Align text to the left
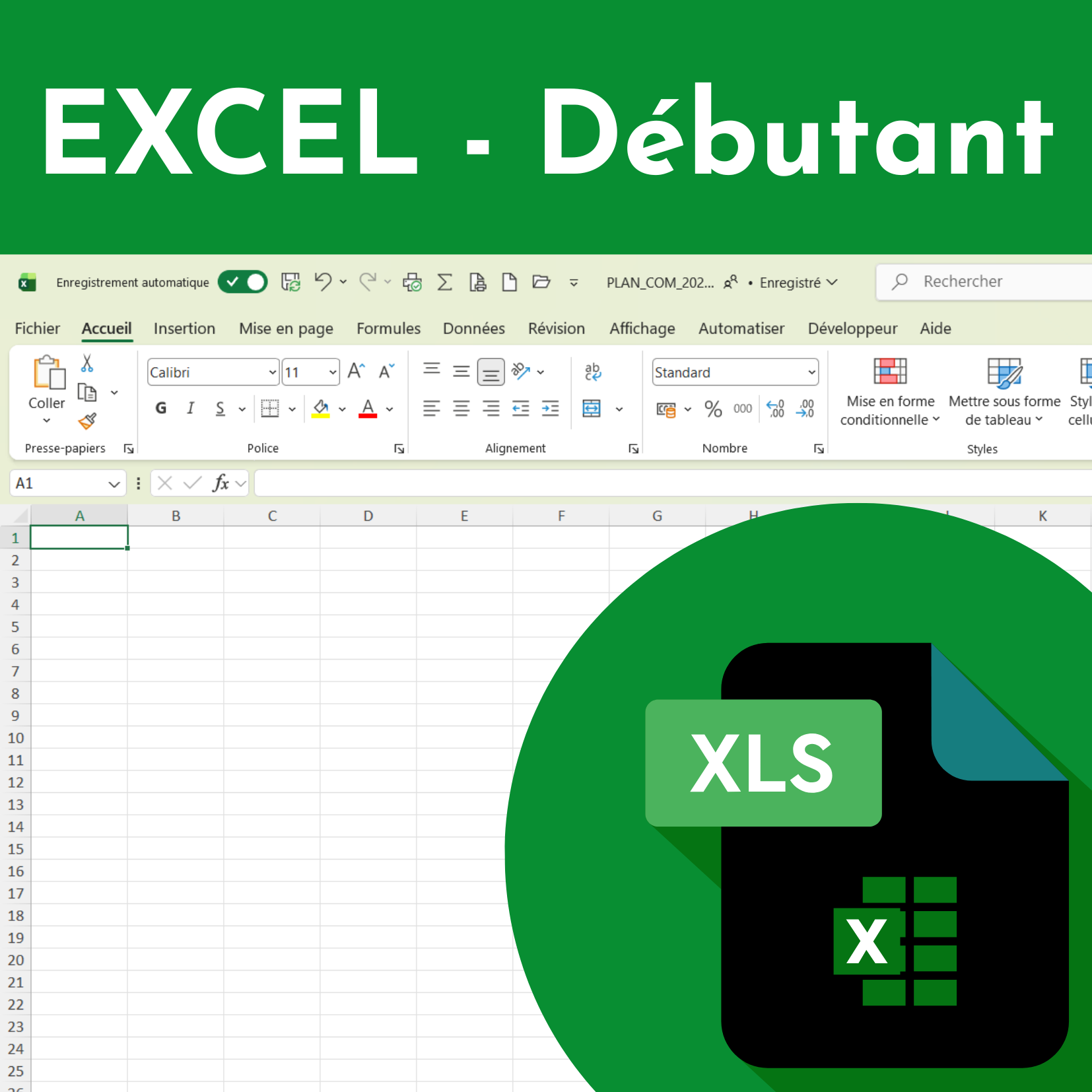Viewport: 1092px width, 1092px height. [432, 409]
